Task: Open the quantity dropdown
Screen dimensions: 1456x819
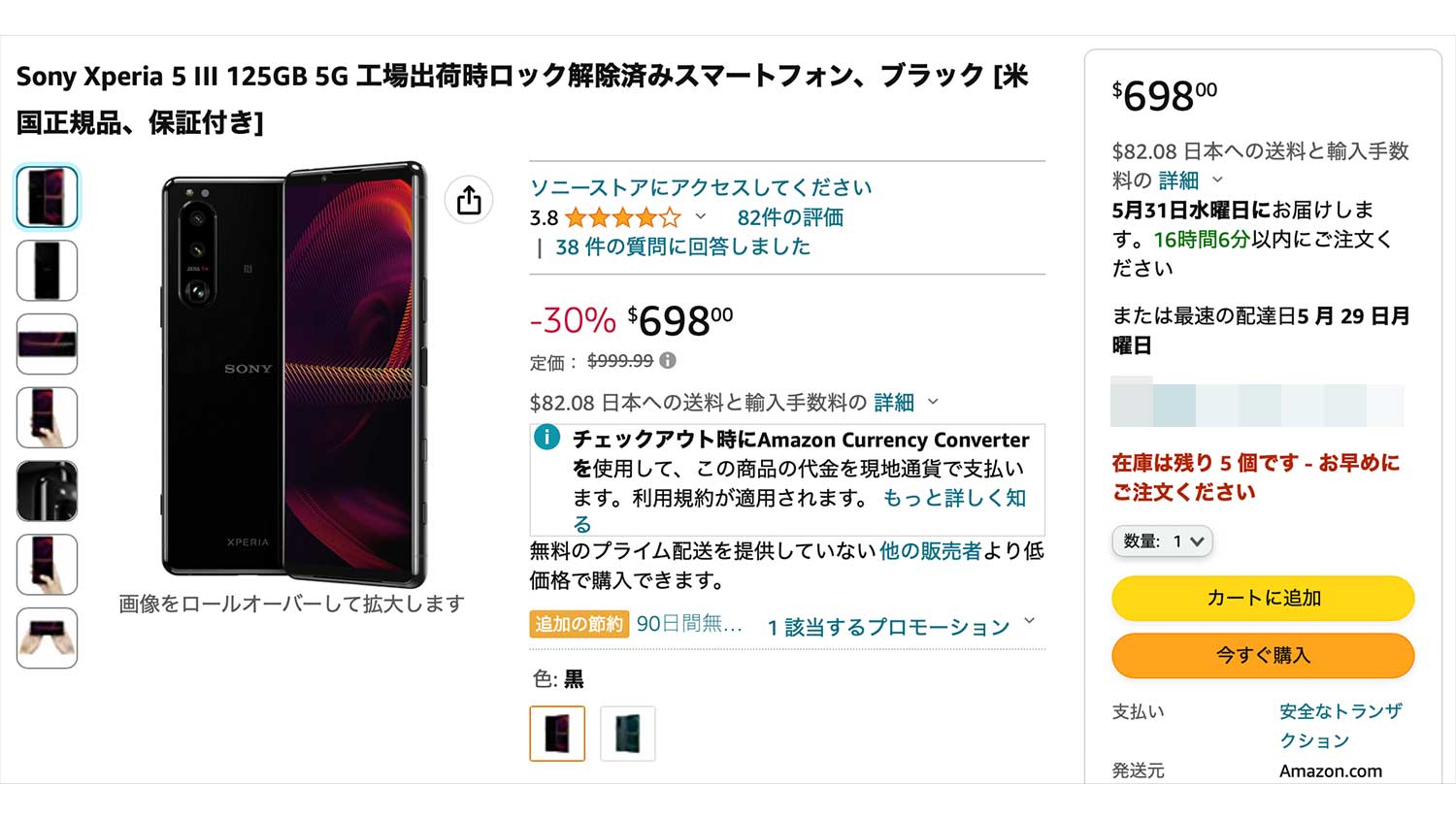Action: [x=1162, y=541]
